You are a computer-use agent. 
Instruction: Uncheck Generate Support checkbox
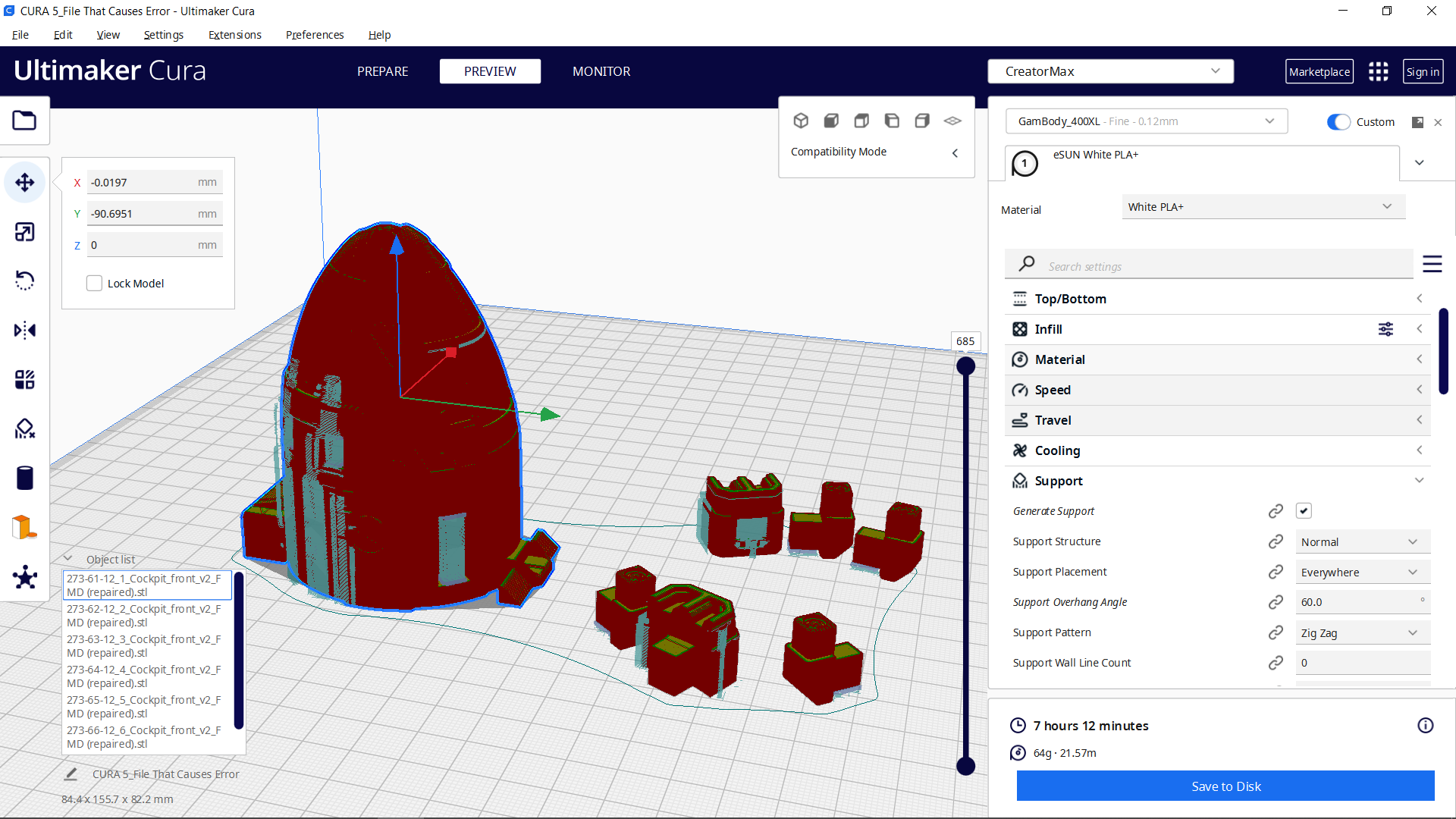[1304, 511]
